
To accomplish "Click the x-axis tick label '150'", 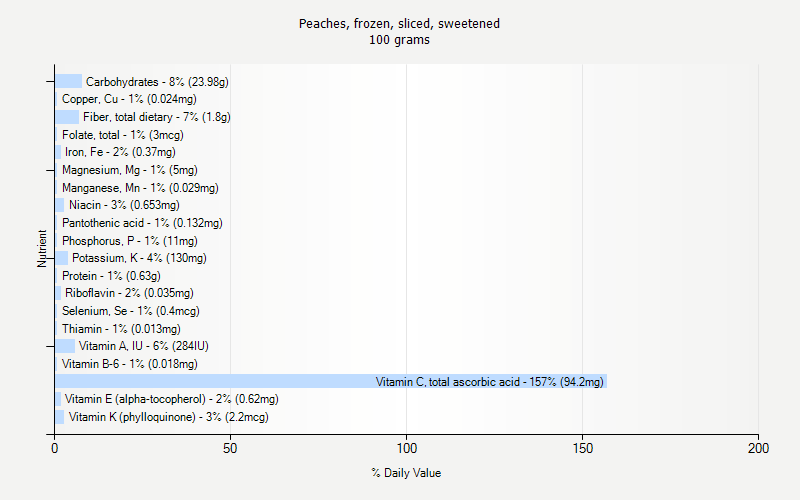I will 583,448.
